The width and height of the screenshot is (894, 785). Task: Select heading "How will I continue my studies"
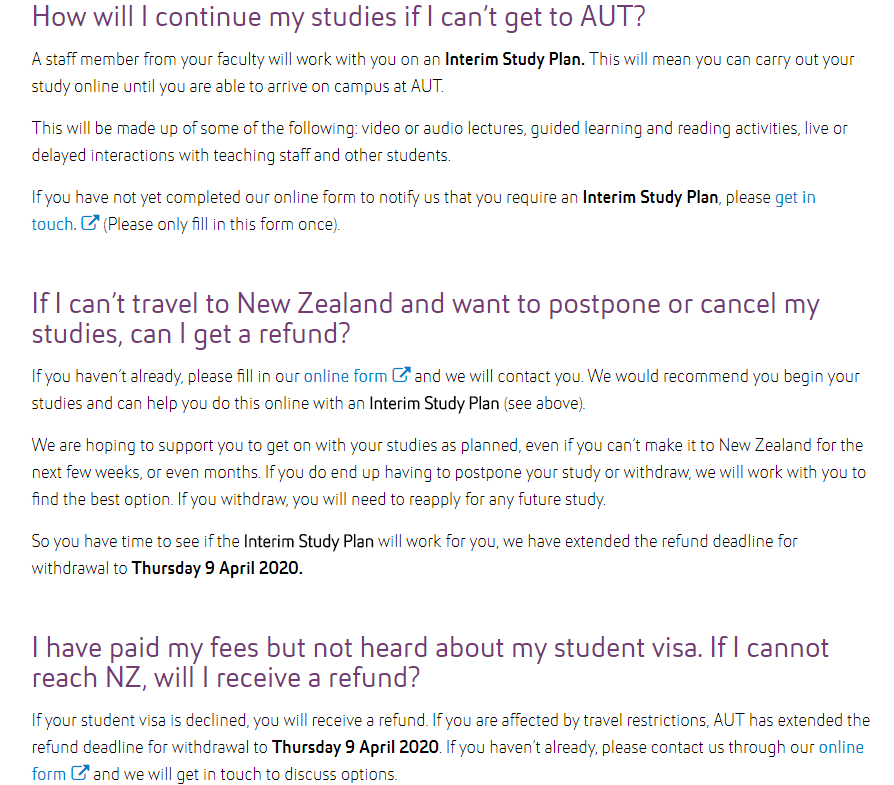[x=339, y=17]
